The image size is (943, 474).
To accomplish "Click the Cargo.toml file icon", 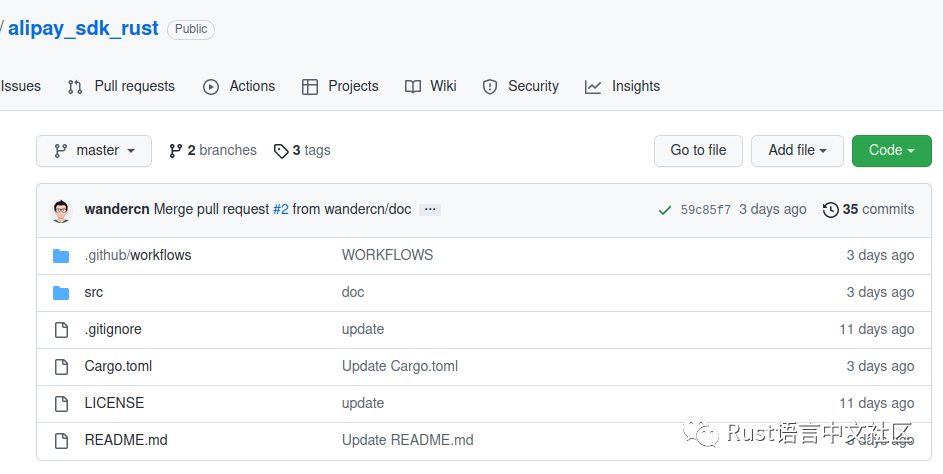I will tap(61, 366).
